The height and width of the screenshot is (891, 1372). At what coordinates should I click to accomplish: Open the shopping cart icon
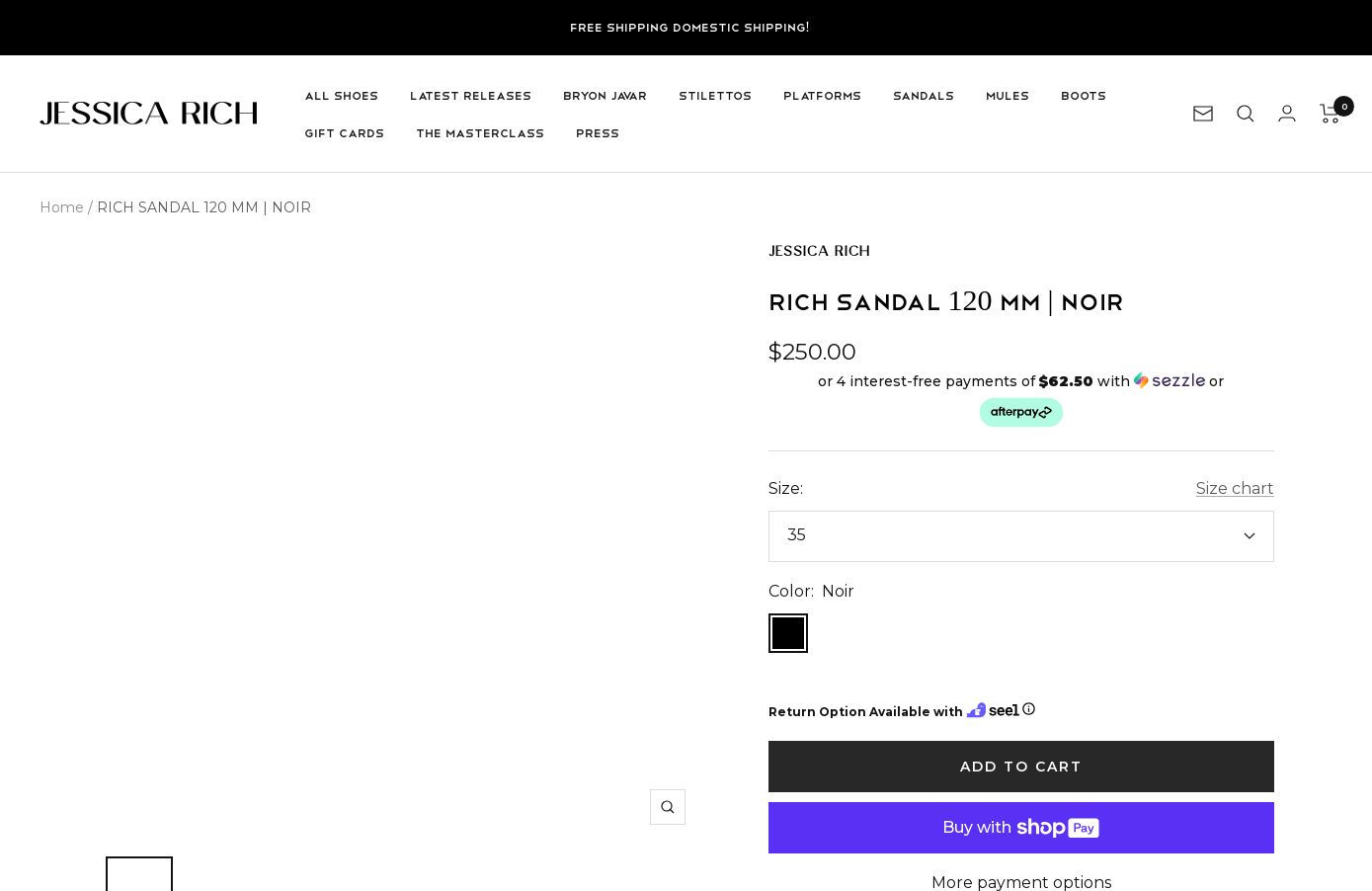click(1331, 114)
